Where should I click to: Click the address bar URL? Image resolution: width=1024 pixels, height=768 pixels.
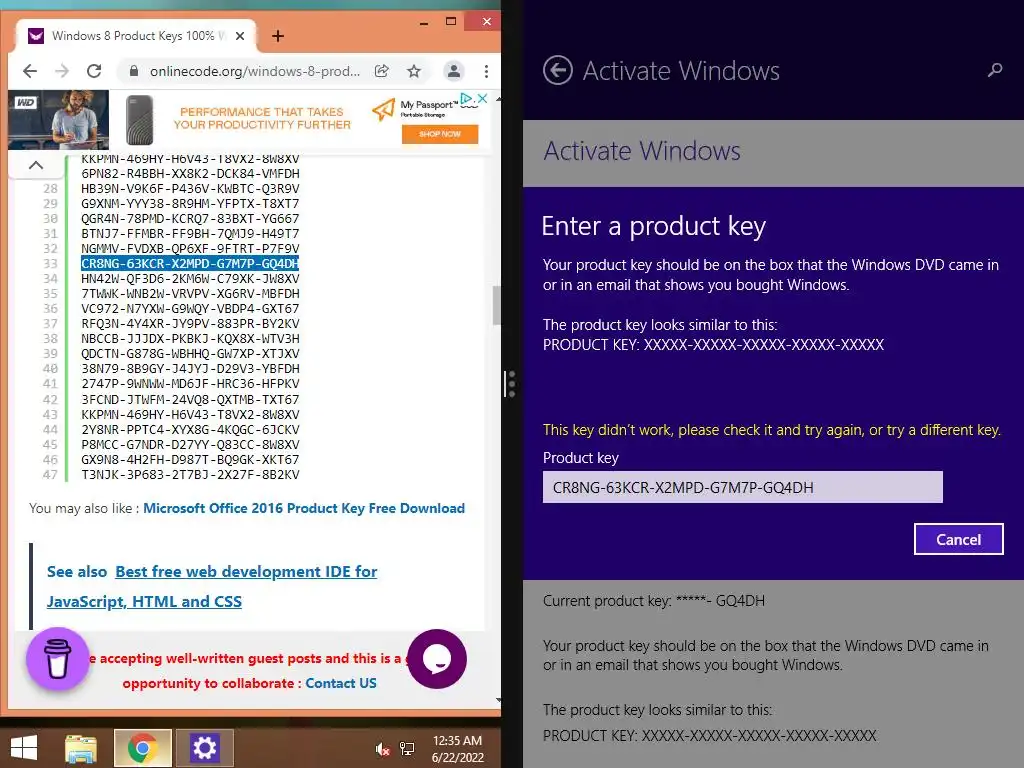click(255, 71)
